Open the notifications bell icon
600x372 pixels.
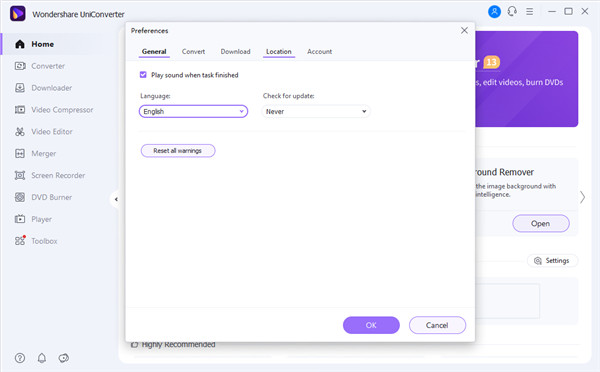point(42,358)
